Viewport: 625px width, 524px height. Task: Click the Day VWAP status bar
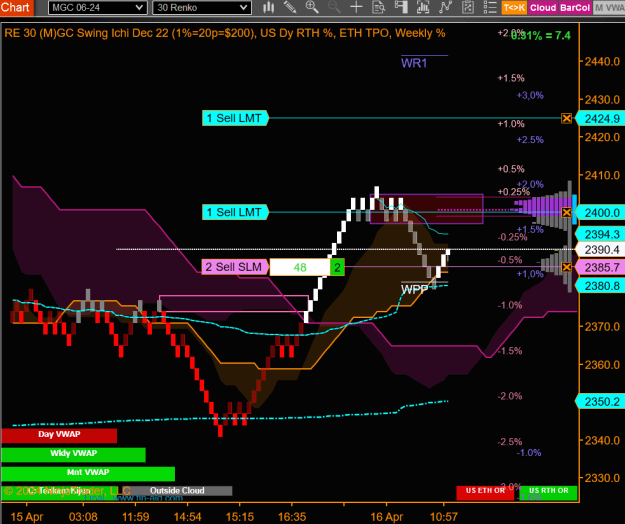59,436
